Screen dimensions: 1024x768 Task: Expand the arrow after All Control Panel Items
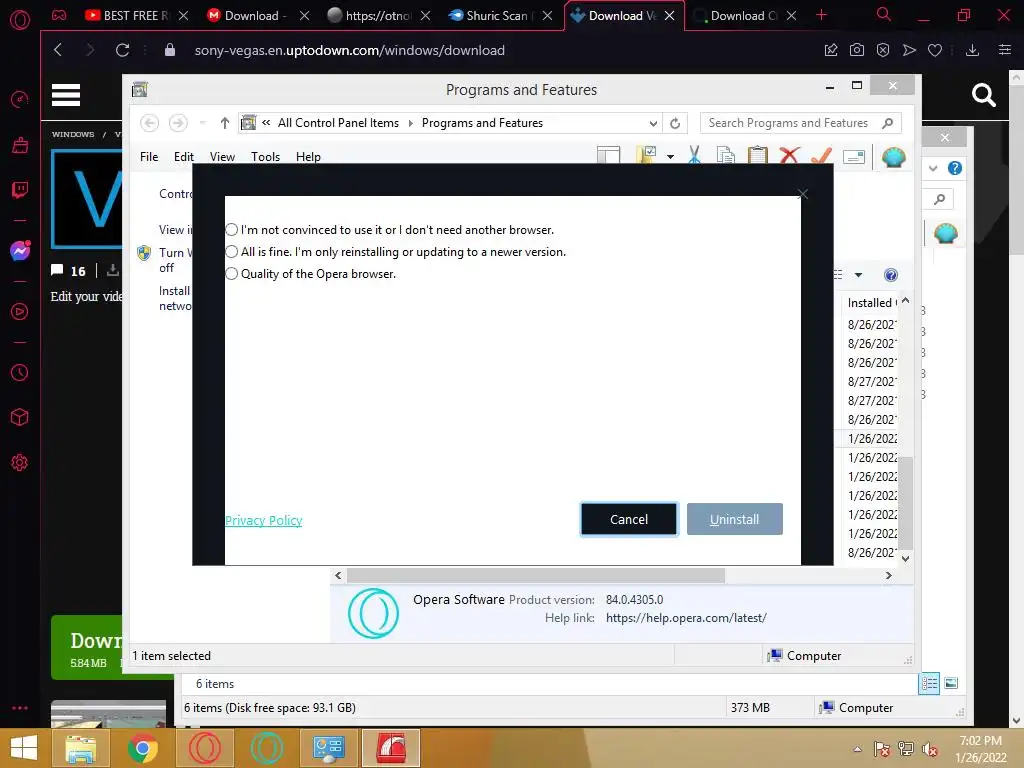[x=411, y=123]
